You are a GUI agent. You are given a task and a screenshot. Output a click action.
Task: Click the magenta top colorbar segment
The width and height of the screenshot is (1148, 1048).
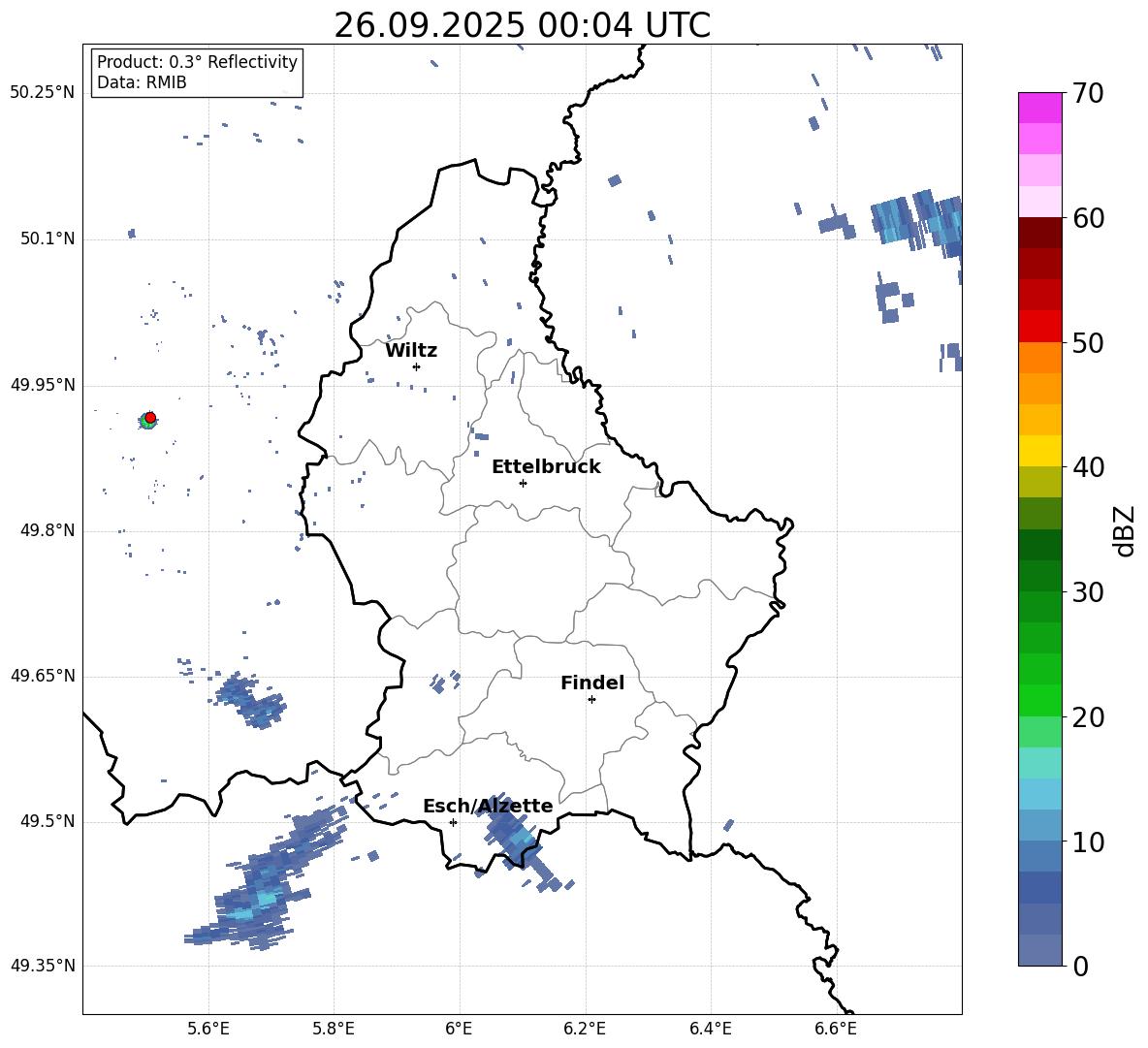[1040, 109]
